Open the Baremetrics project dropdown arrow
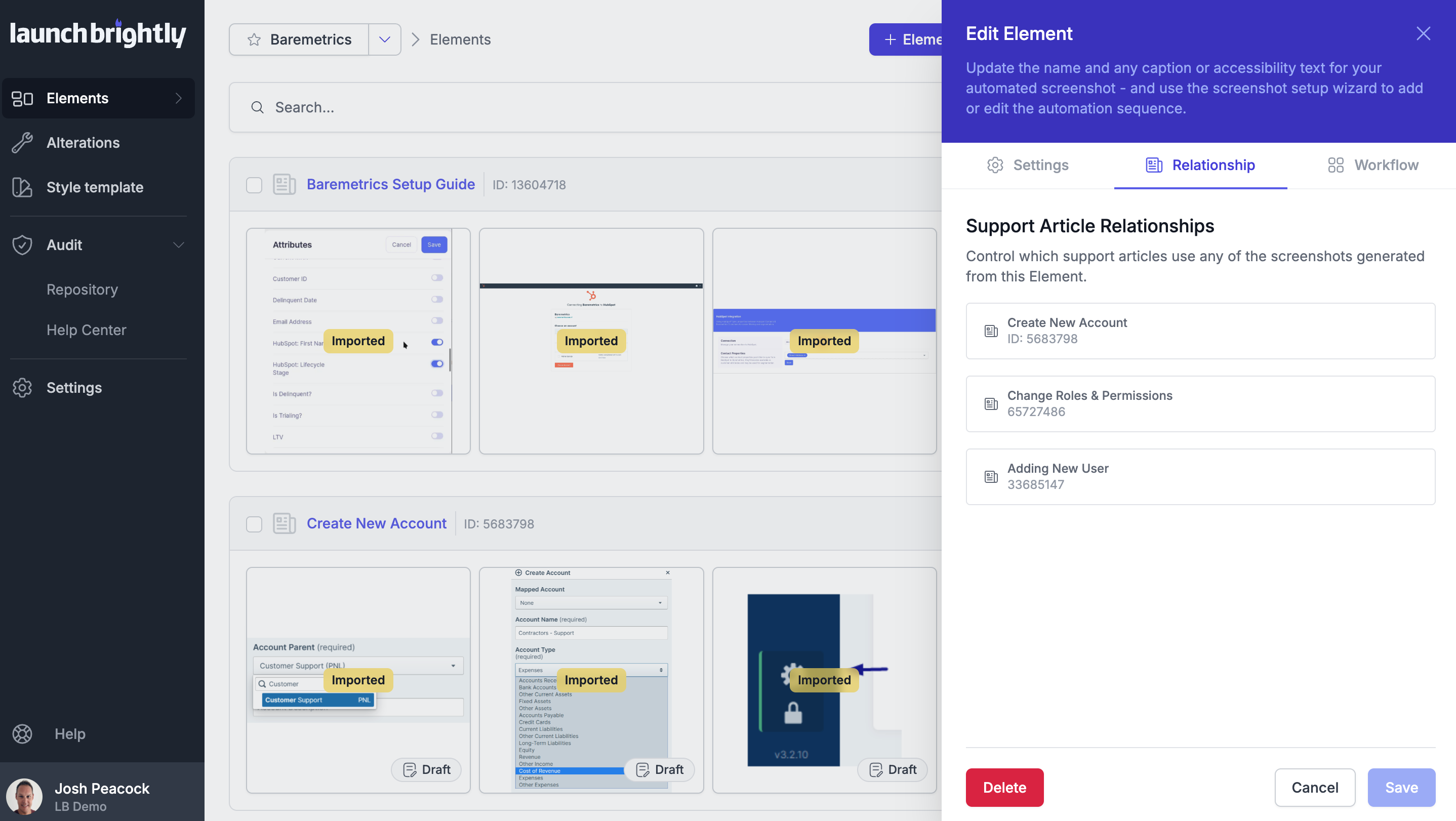 pyautogui.click(x=384, y=39)
